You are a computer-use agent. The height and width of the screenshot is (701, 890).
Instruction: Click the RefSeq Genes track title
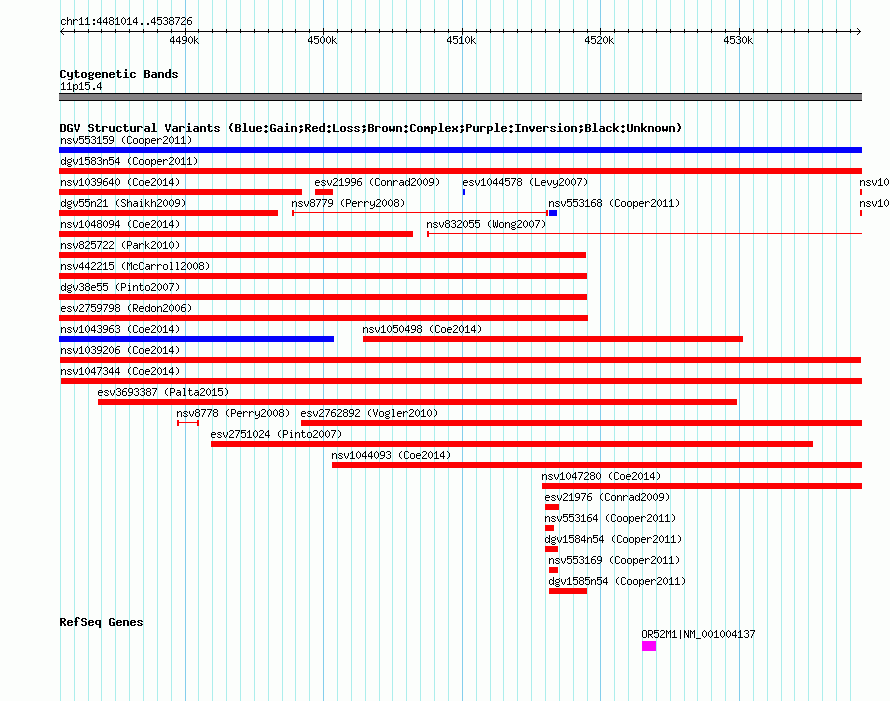[101, 622]
